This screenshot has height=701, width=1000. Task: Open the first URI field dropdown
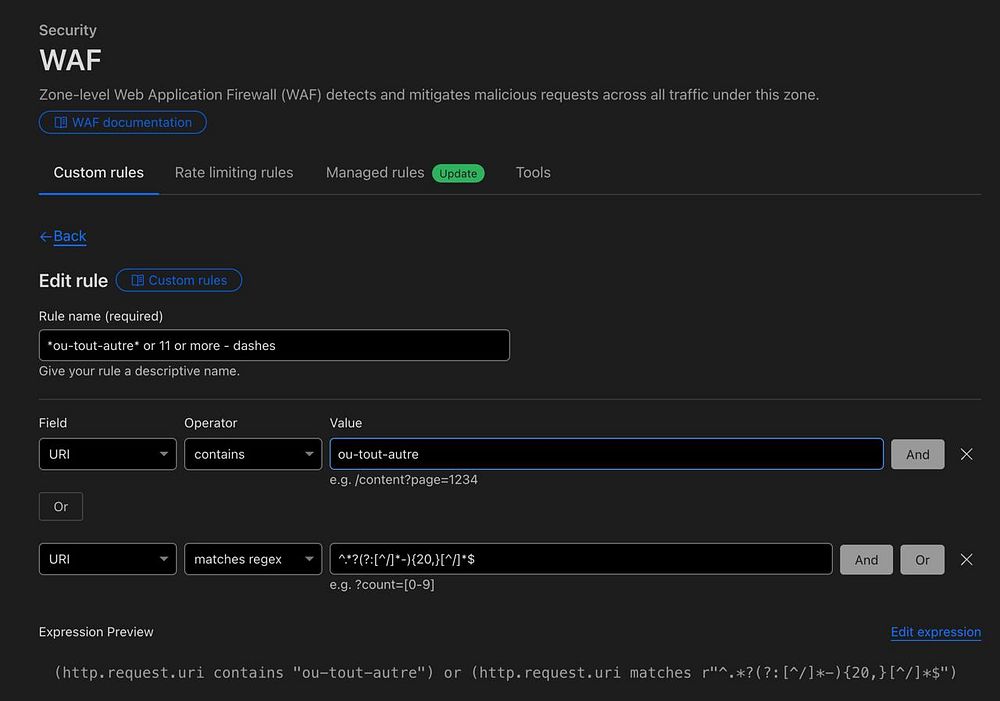click(108, 454)
